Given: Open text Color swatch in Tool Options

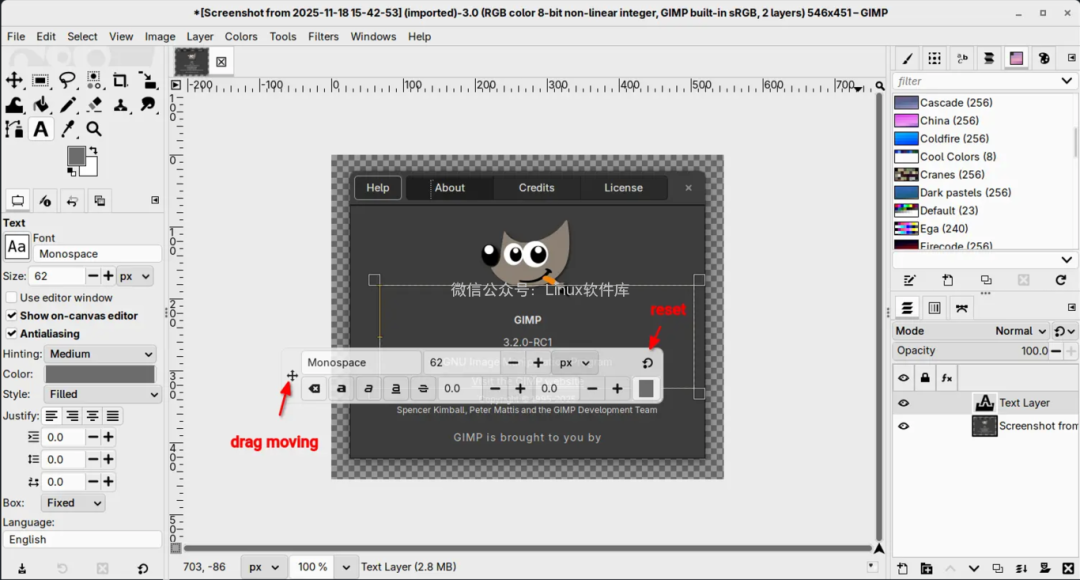Looking at the screenshot, I should pyautogui.click(x=101, y=374).
